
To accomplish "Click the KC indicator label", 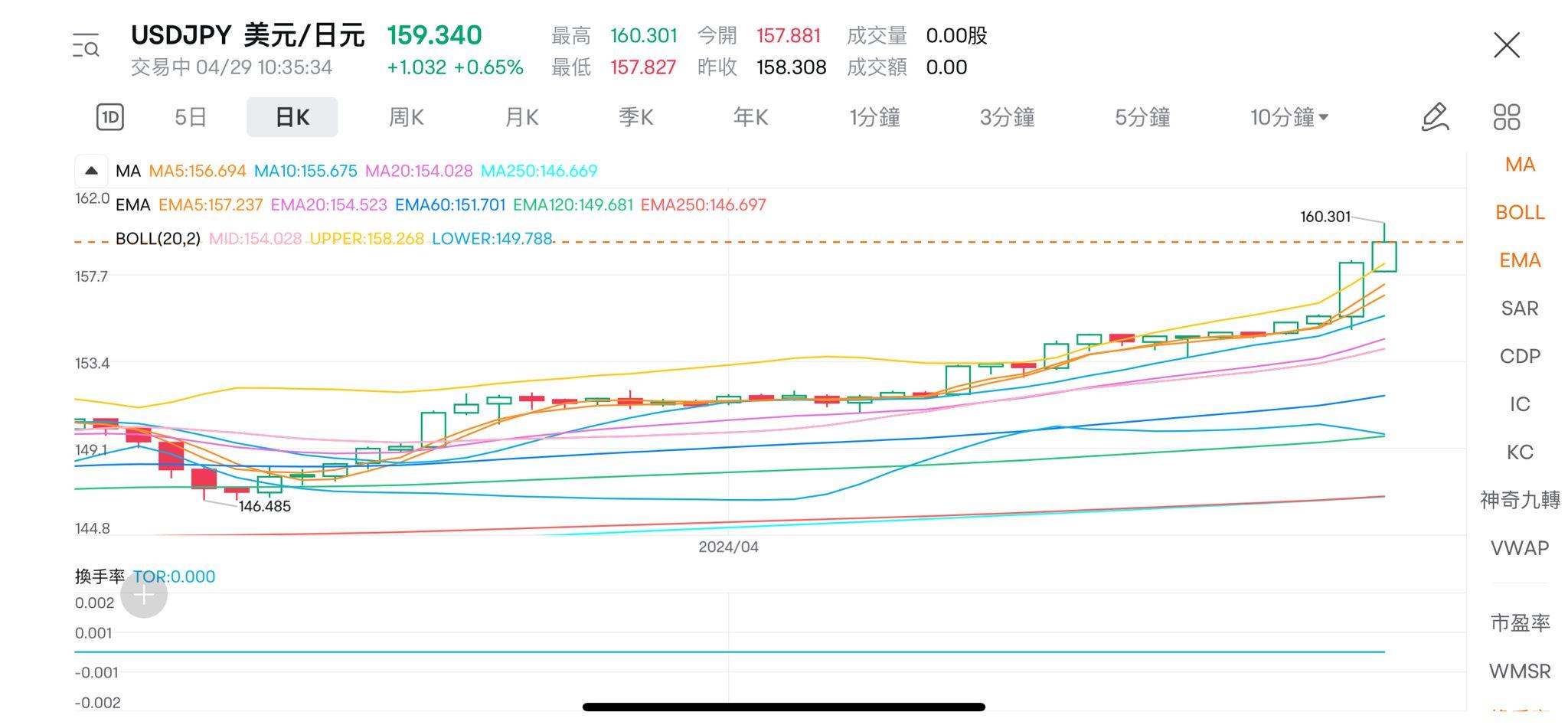I will [x=1518, y=452].
